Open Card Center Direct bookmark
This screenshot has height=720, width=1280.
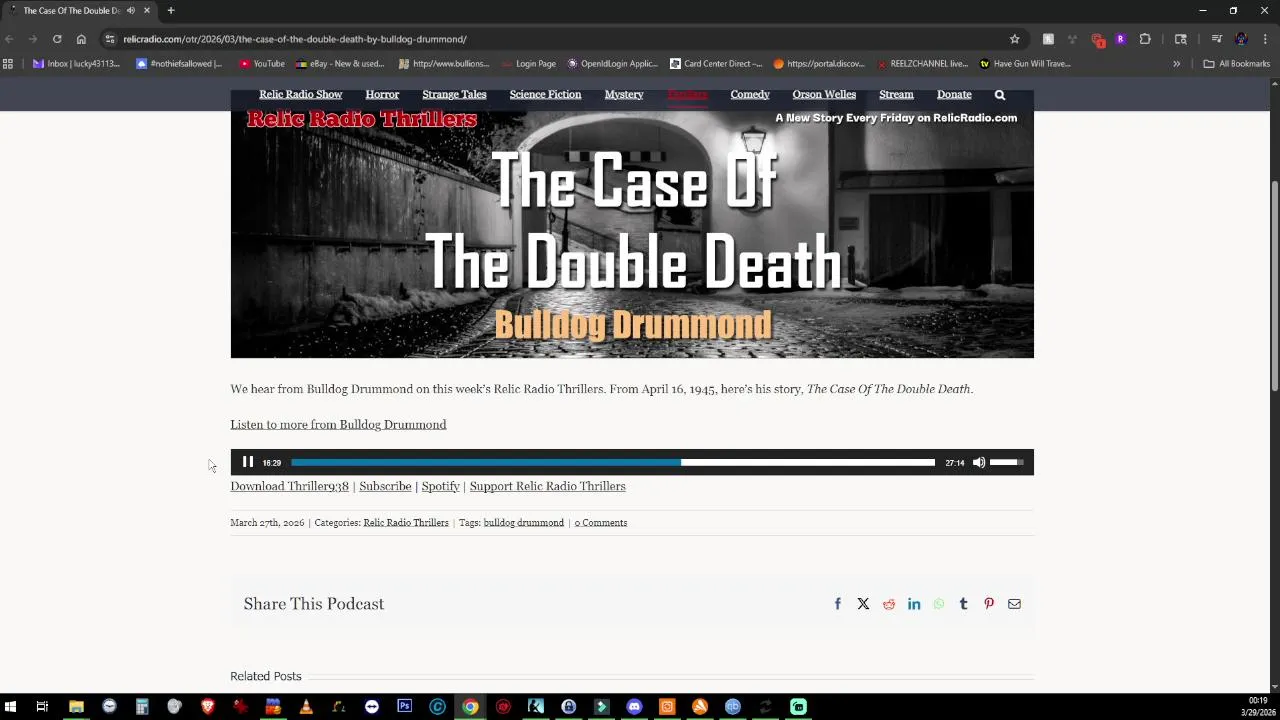click(x=715, y=64)
